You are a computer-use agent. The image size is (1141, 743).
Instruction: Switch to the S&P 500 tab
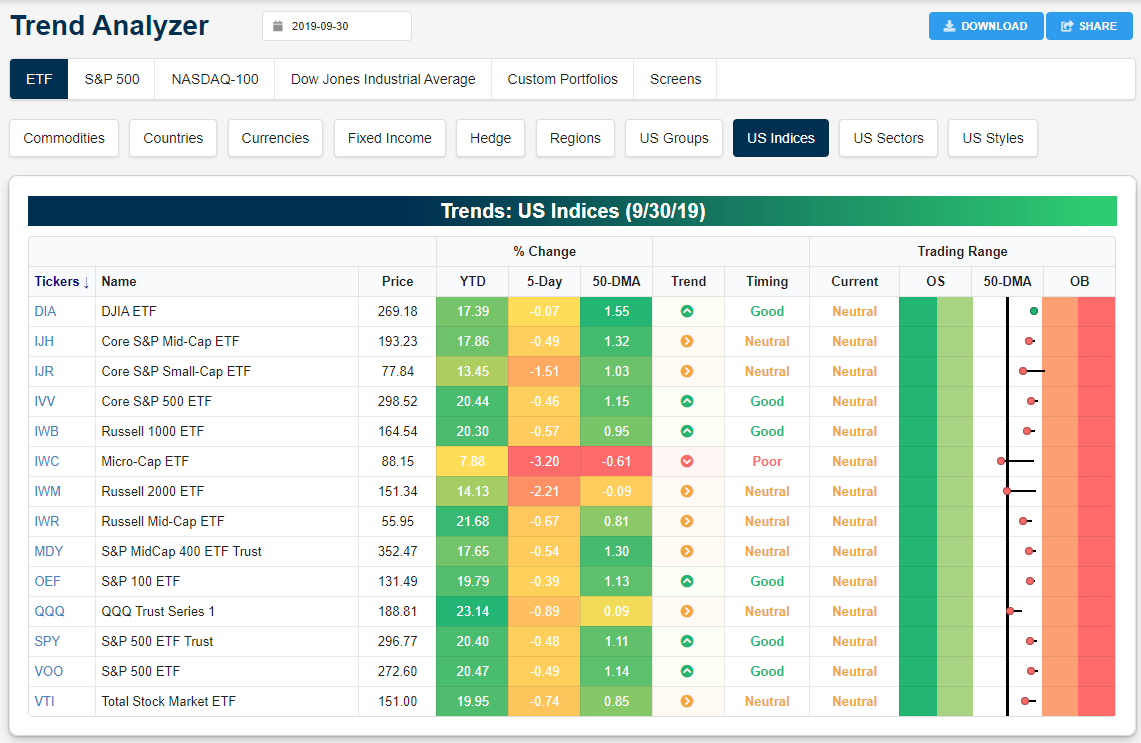click(x=111, y=79)
